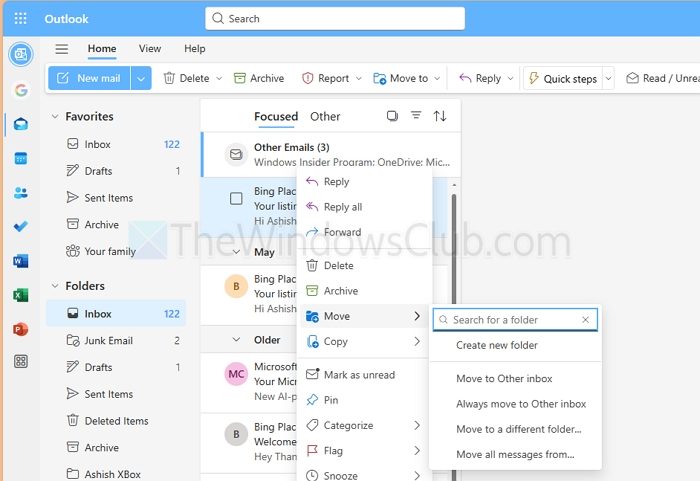Image resolution: width=700 pixels, height=481 pixels.
Task: Open Deleted Items folder
Action: click(116, 421)
